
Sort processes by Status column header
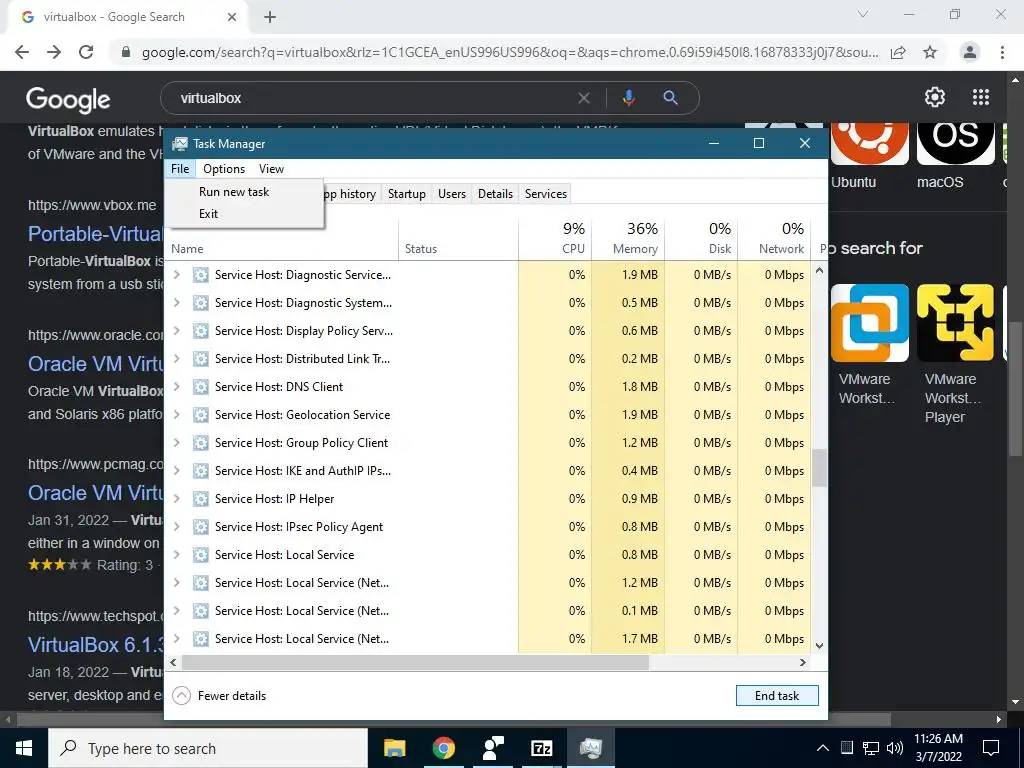click(x=458, y=239)
